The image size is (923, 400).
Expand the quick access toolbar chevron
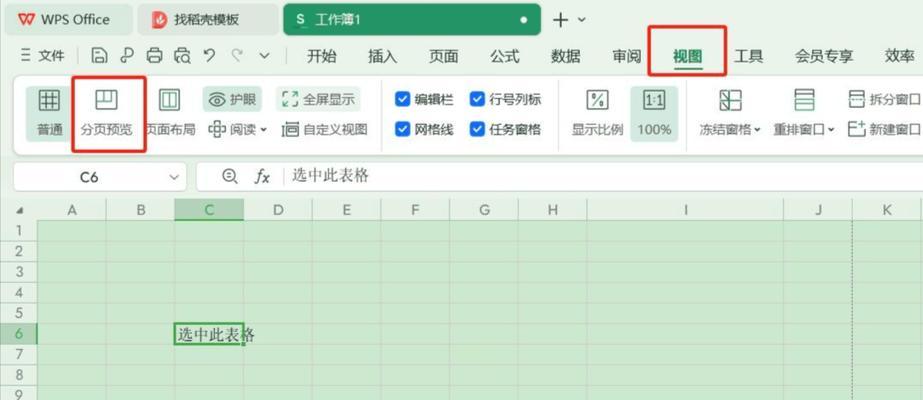264,56
